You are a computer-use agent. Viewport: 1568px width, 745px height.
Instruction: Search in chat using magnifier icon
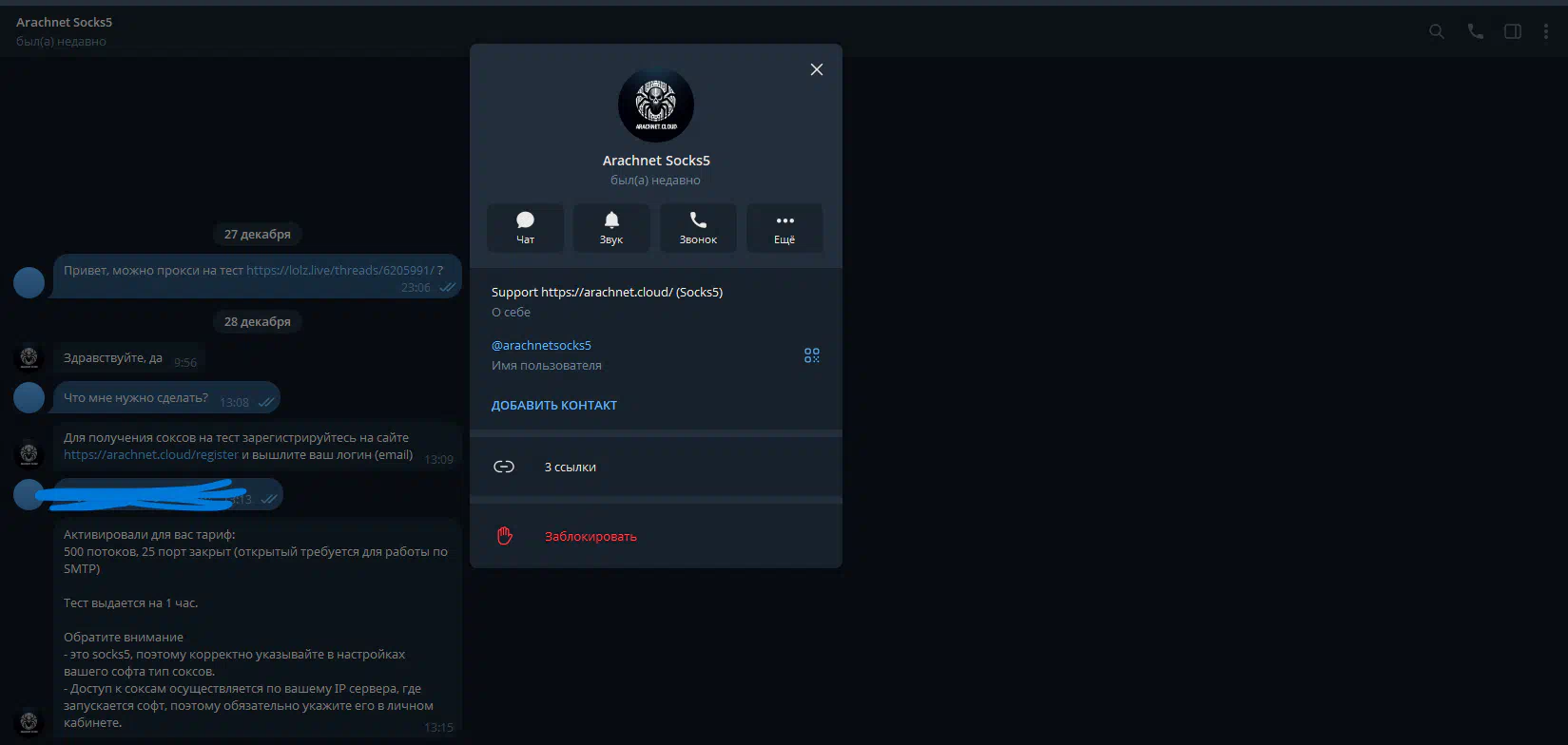pos(1437,31)
